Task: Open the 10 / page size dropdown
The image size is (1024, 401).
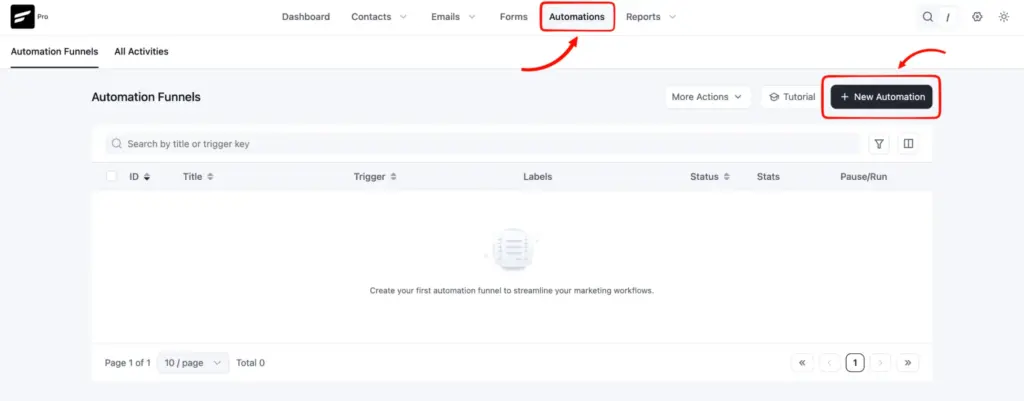Action: 193,363
